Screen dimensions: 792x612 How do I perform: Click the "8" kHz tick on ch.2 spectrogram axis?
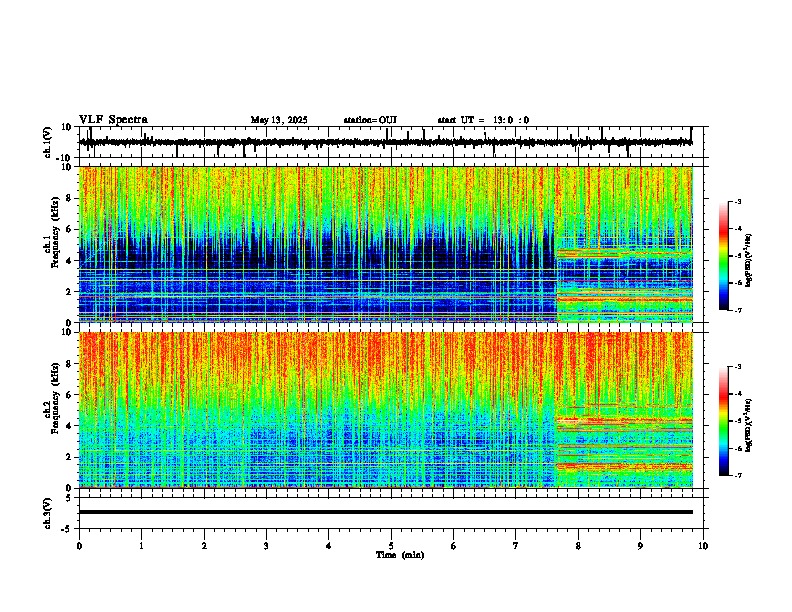[x=71, y=364]
